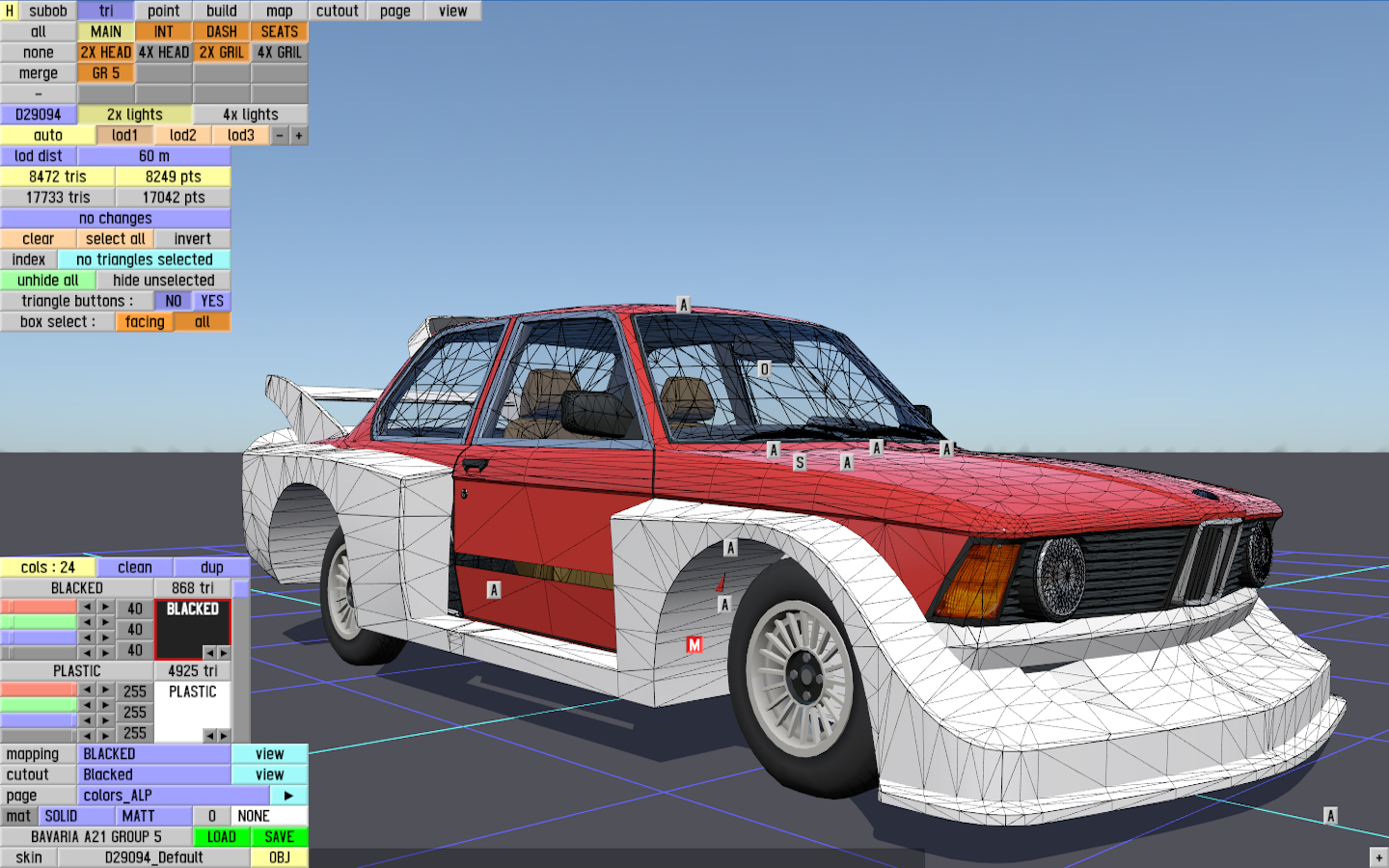Screen dimensions: 1389x868
Task: Select the black BLACKED colour swatch
Action: point(193,629)
